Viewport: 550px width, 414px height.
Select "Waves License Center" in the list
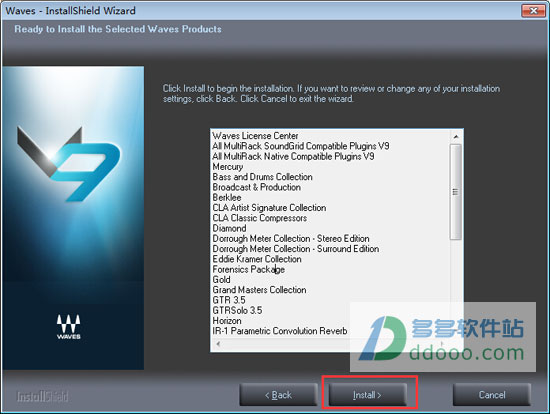pos(255,136)
